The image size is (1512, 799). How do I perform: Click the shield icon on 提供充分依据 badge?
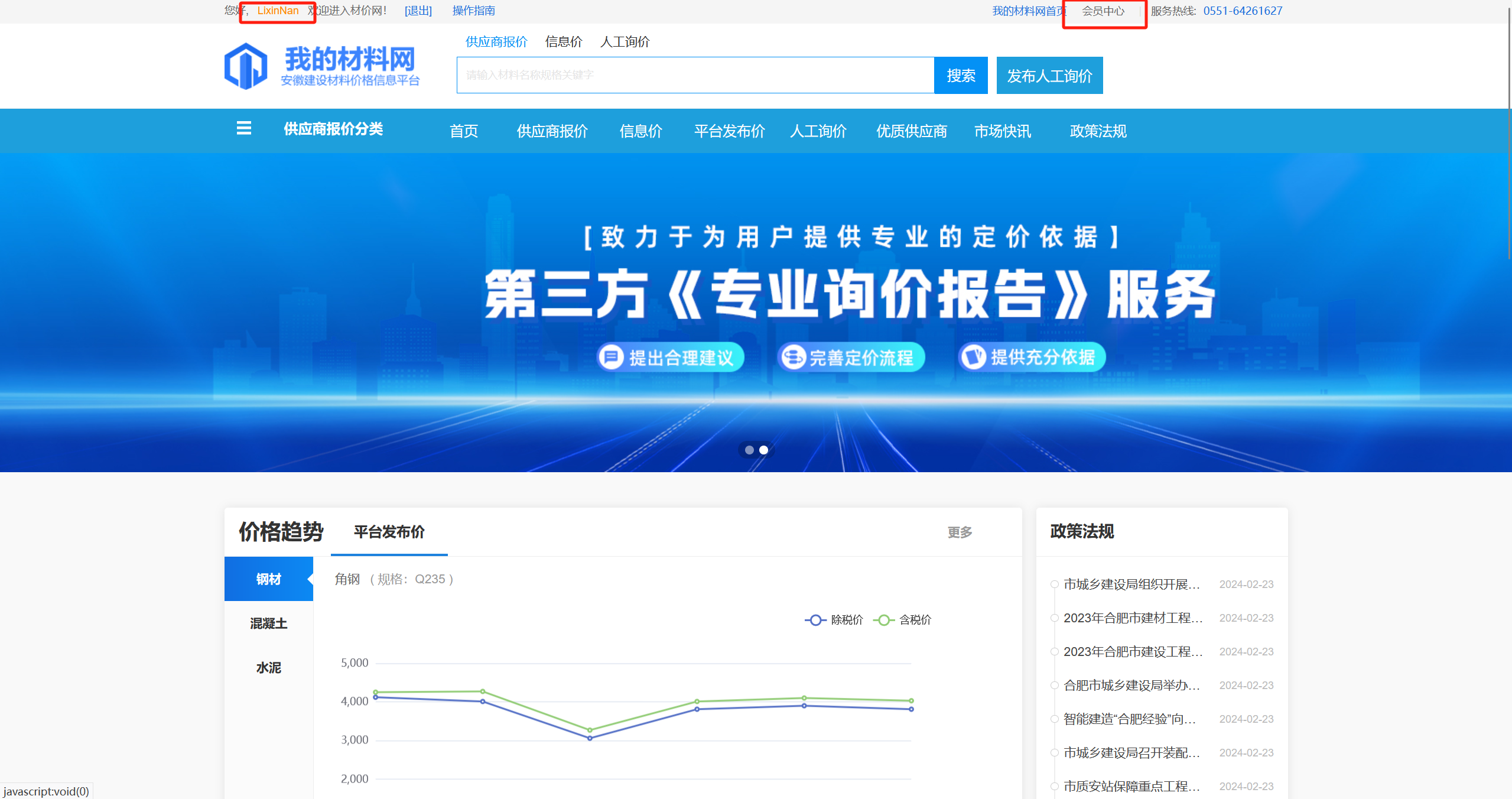pyautogui.click(x=974, y=357)
